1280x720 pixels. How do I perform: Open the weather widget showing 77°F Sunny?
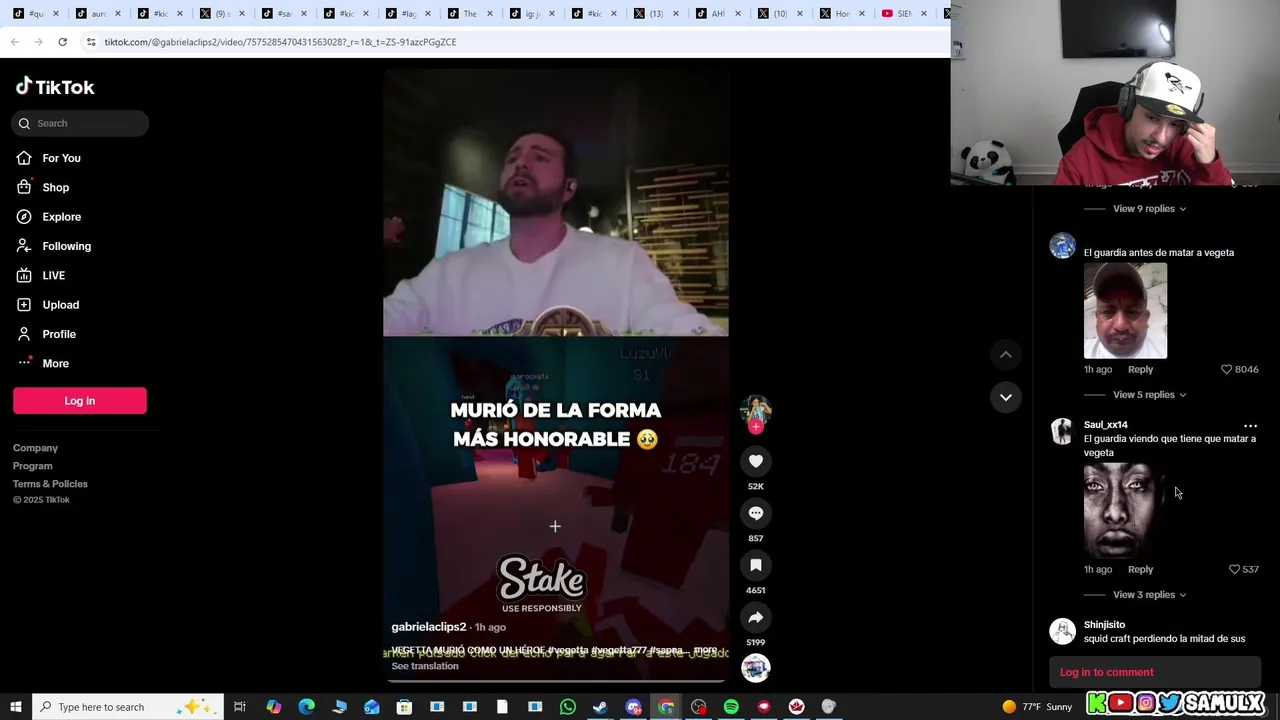(1036, 707)
